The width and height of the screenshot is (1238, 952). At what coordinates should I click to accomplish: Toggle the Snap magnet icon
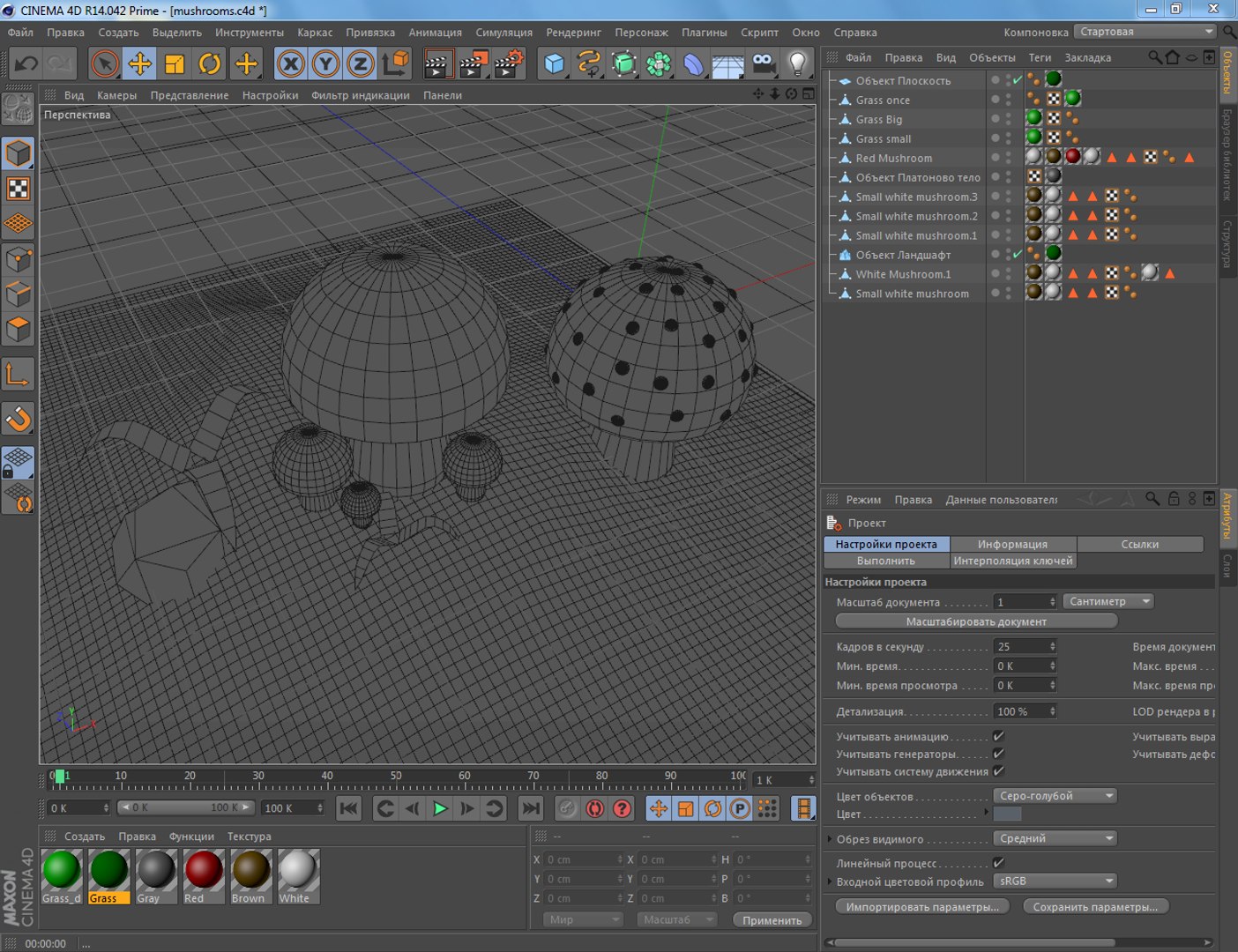pyautogui.click(x=19, y=419)
